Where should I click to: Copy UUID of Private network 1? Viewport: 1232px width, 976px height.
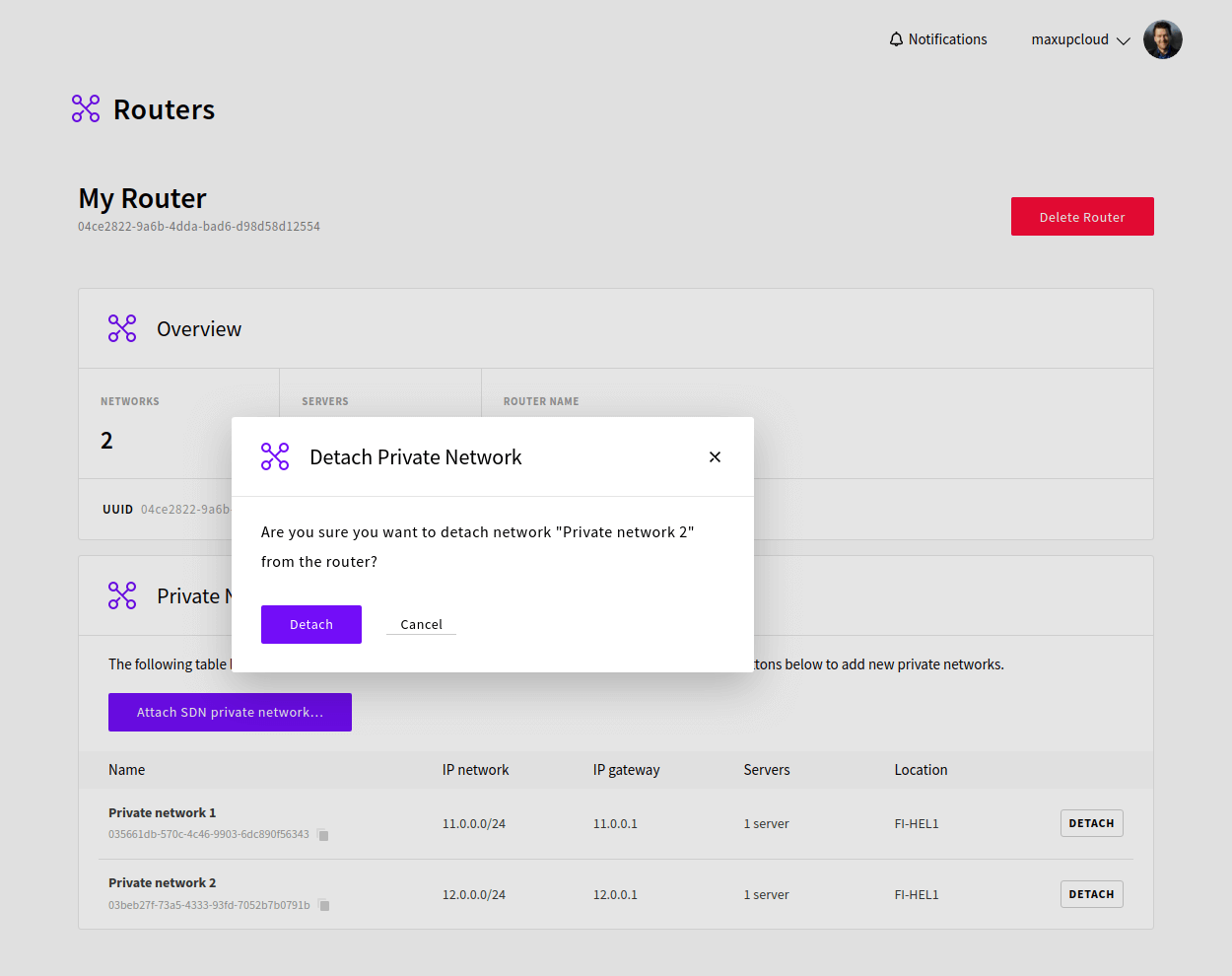click(x=323, y=835)
